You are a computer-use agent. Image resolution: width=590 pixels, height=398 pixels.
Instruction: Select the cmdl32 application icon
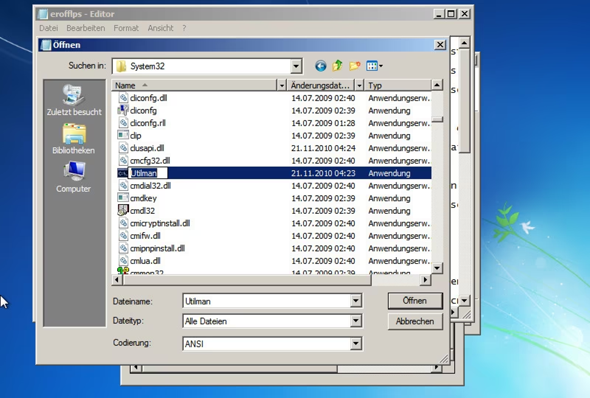point(123,210)
